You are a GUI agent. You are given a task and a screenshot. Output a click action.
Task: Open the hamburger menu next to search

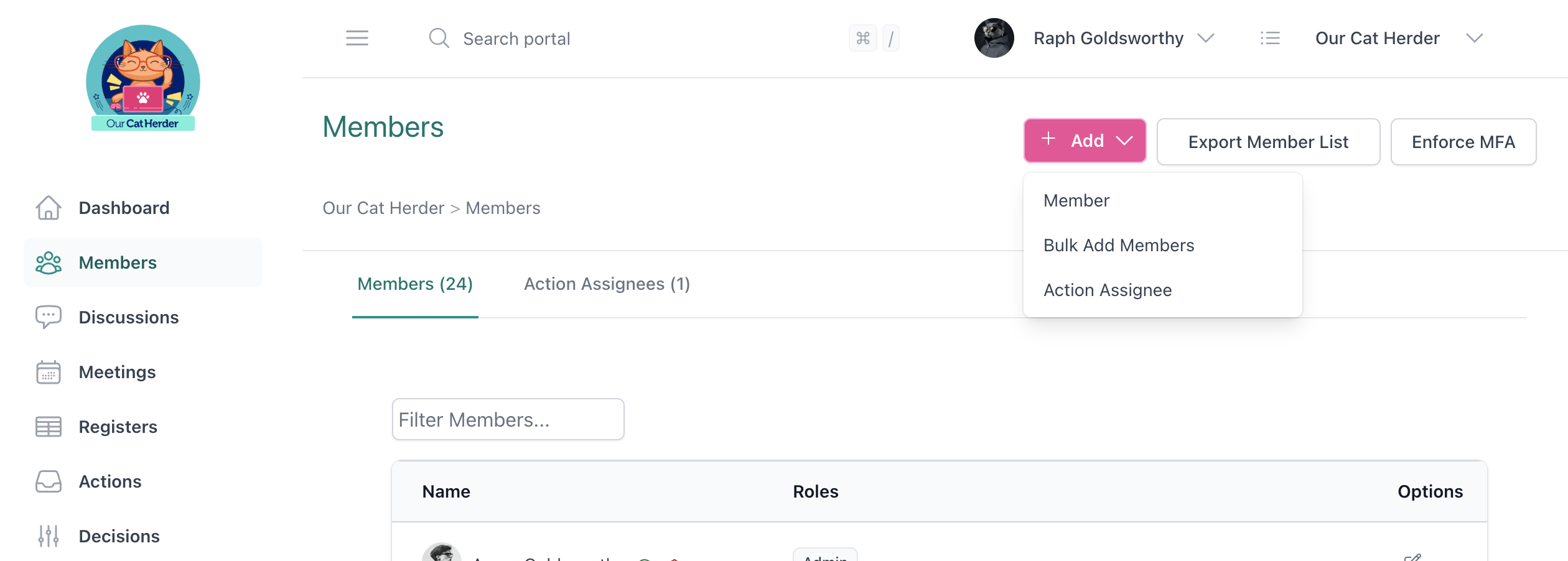[357, 38]
